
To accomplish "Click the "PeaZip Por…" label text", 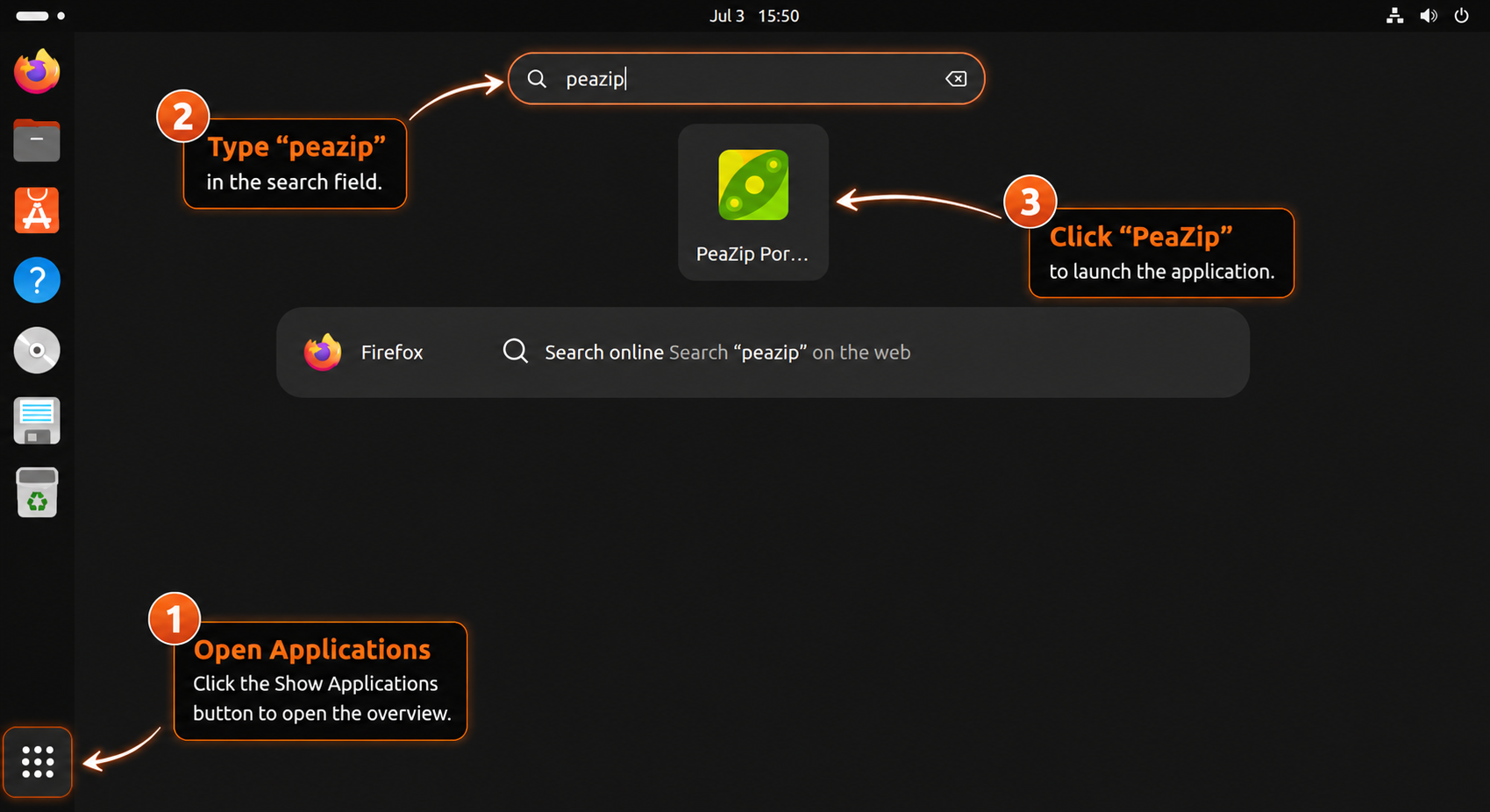I will (x=752, y=254).
